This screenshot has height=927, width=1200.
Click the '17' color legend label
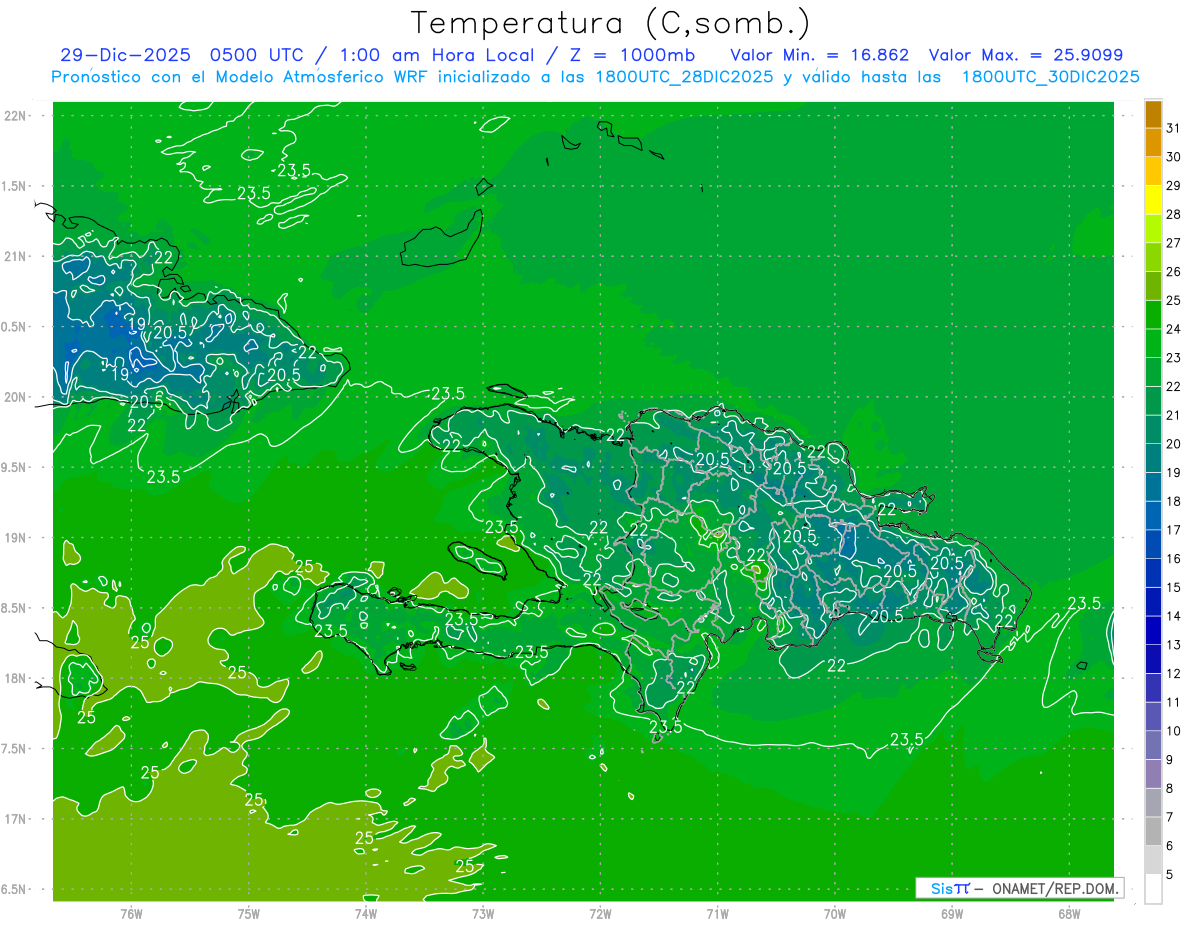(x=1174, y=530)
